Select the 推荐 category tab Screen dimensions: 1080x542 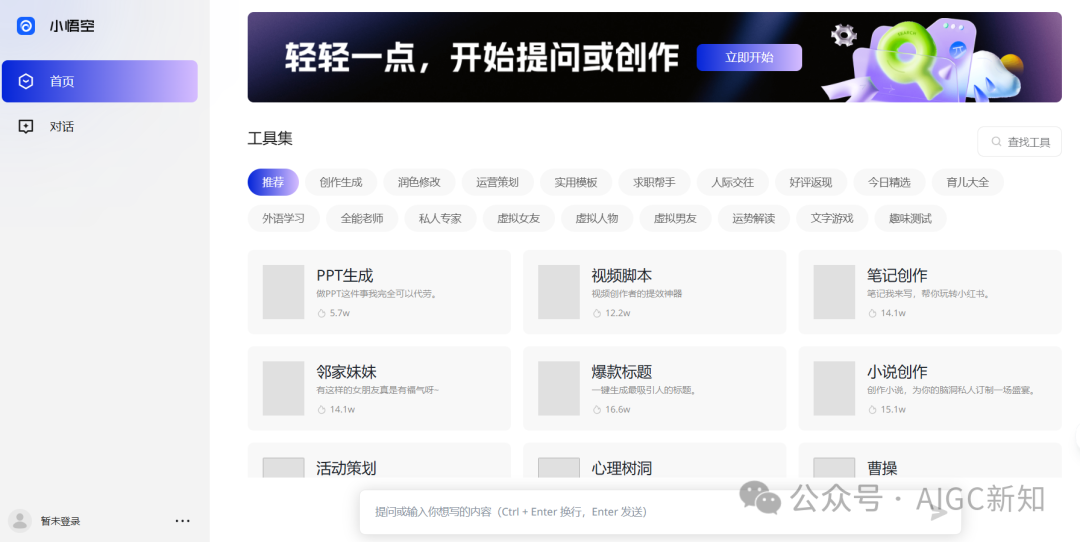273,182
